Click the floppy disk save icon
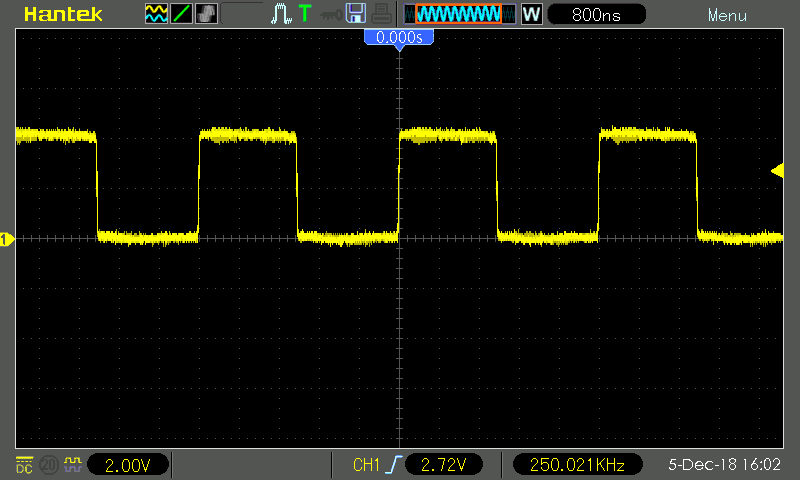800x480 pixels. pos(355,15)
